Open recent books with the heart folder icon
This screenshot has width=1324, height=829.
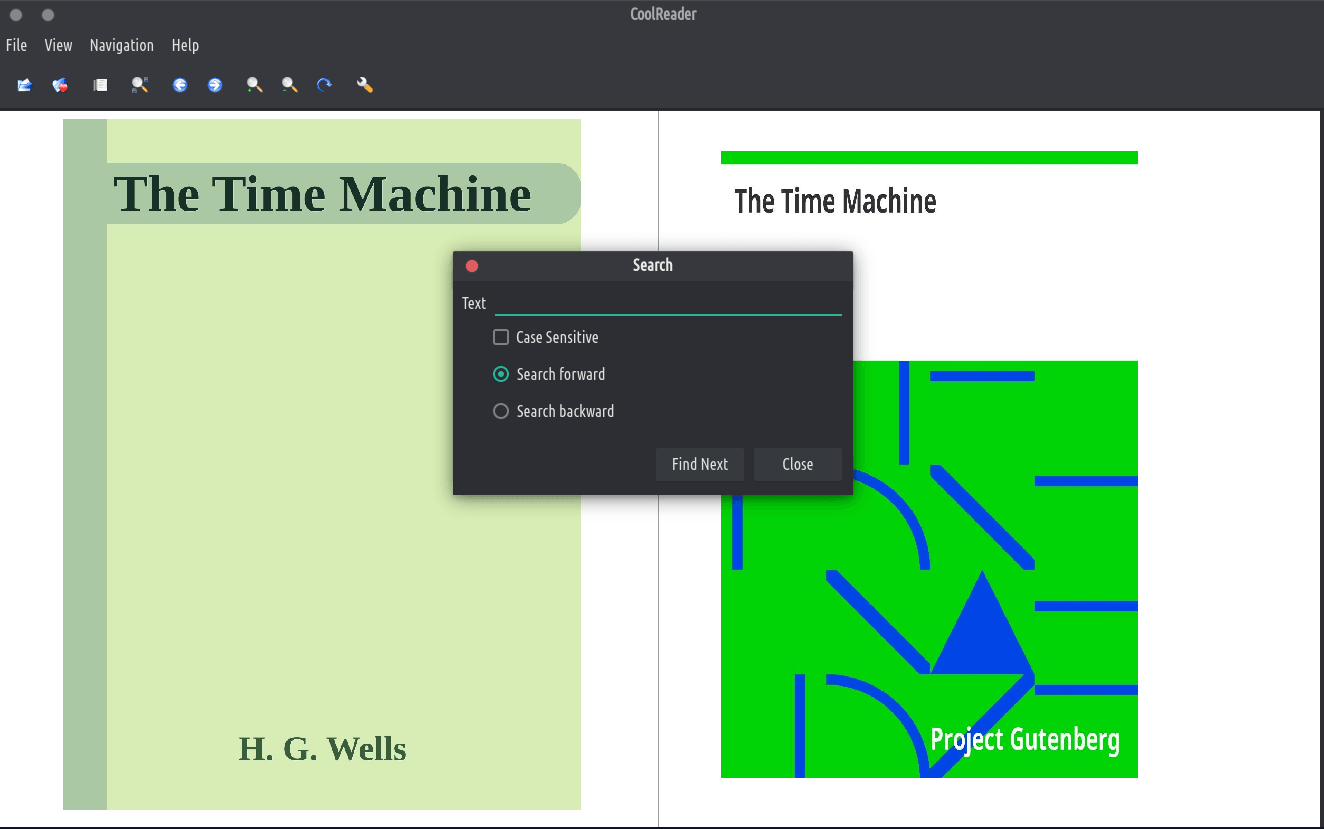(x=61, y=85)
